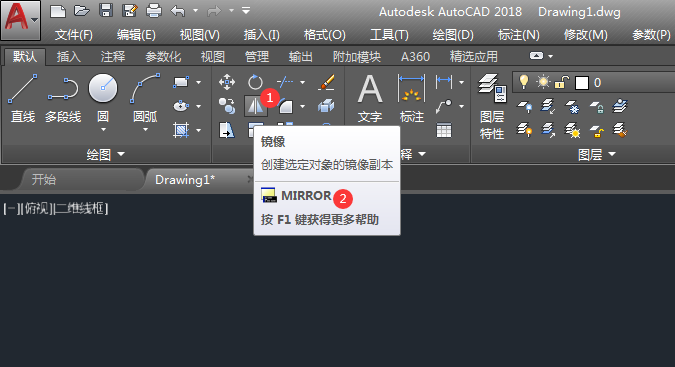Select the 多段线 polyline tool
This screenshot has width=675, height=367.
pos(63,98)
